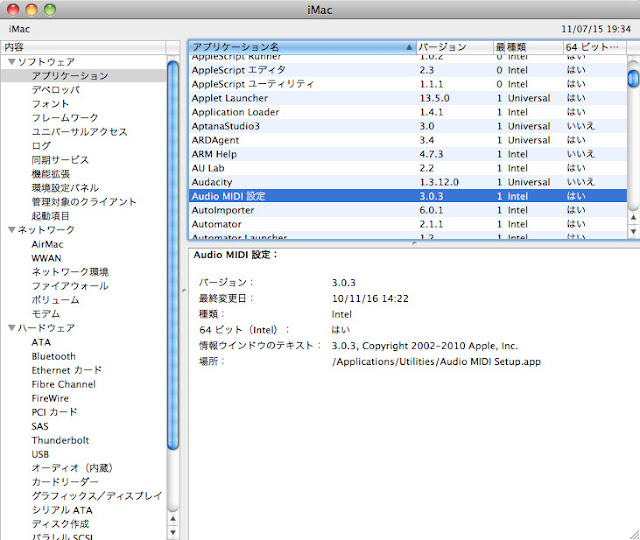Select ユニバーサルアクセス in the sidebar
This screenshot has width=640, height=540.
[x=80, y=132]
